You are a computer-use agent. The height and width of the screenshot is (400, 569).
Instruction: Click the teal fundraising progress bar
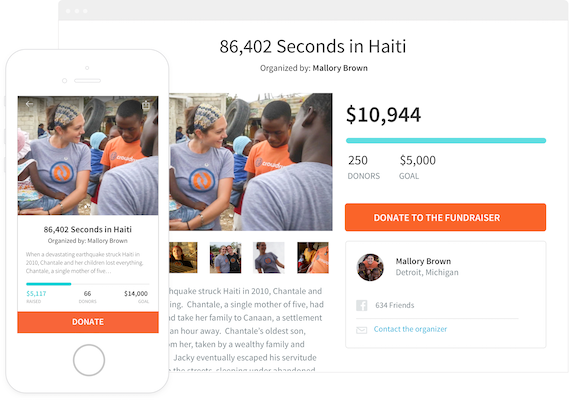pos(446,140)
